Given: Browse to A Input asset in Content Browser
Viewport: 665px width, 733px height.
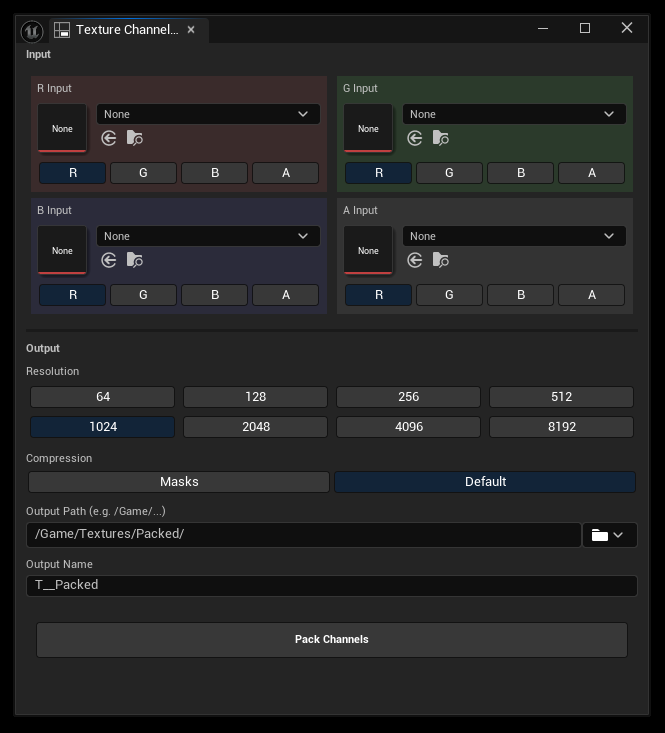Looking at the screenshot, I should 441,260.
